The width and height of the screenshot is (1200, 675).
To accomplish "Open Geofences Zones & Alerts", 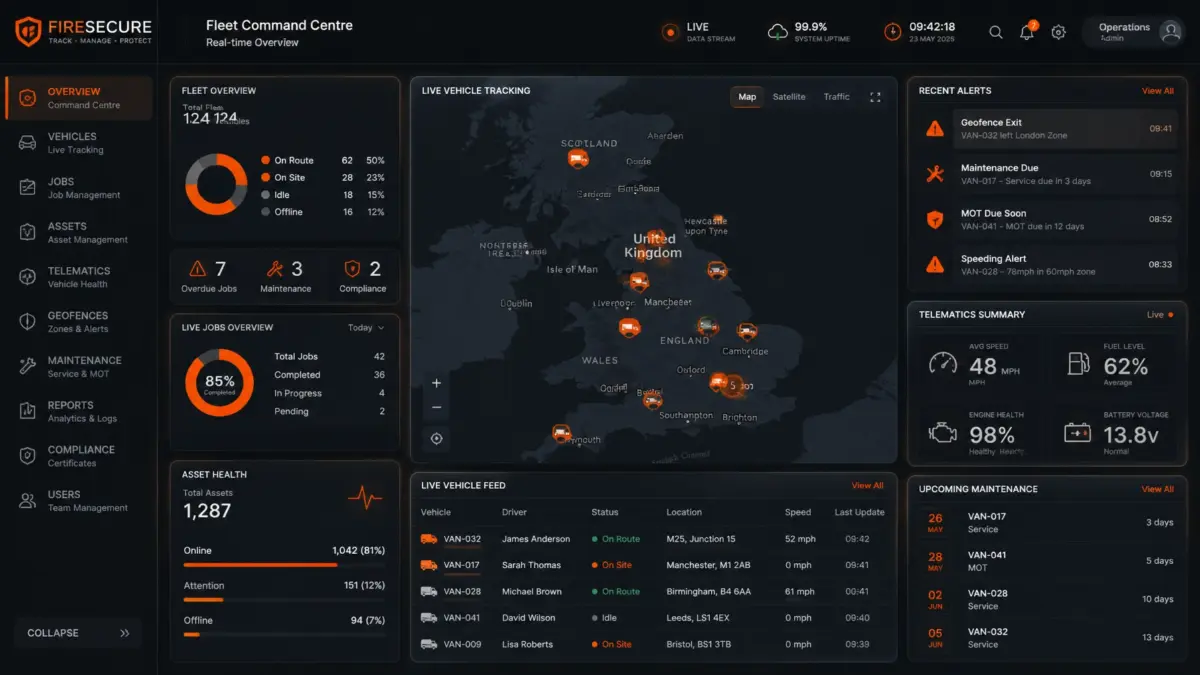I will pyautogui.click(x=78, y=322).
